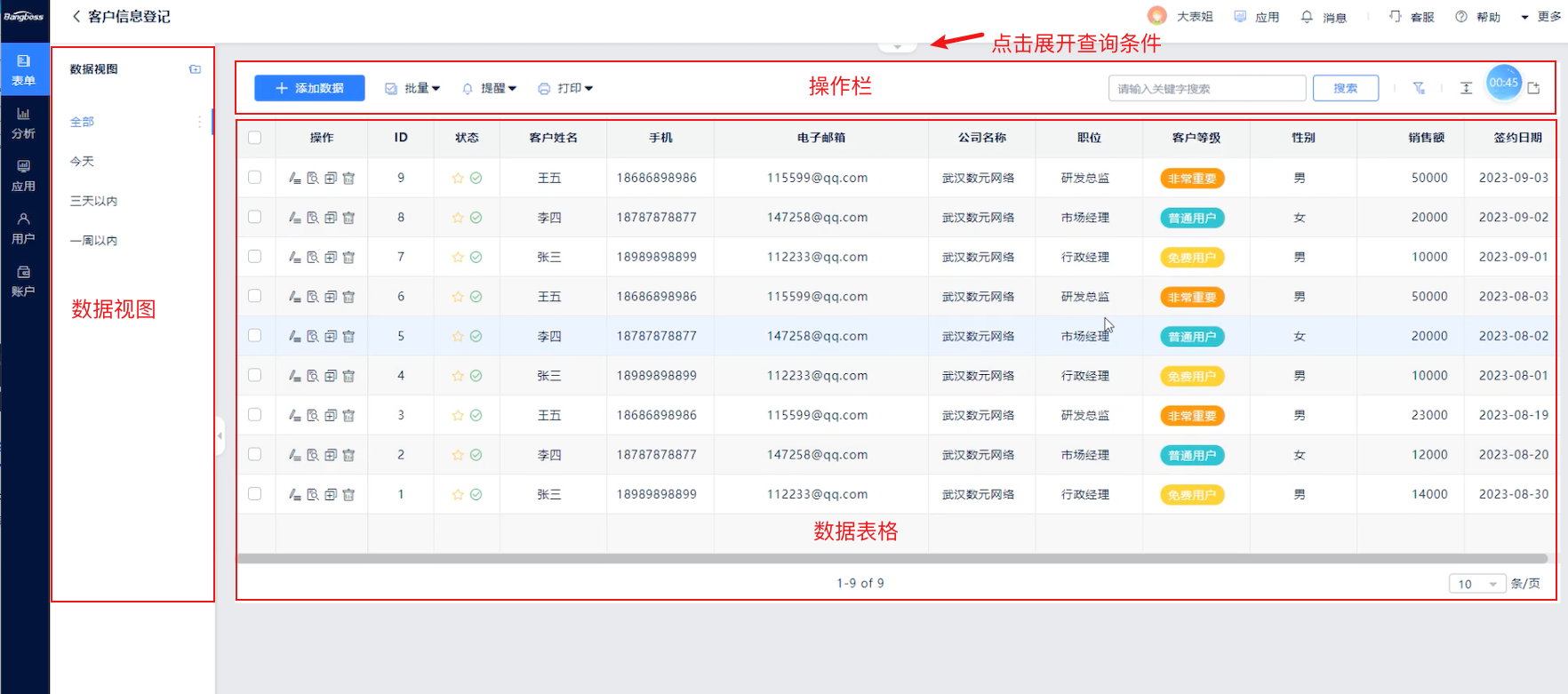Open the page size dropdown showing 10

point(1476,584)
